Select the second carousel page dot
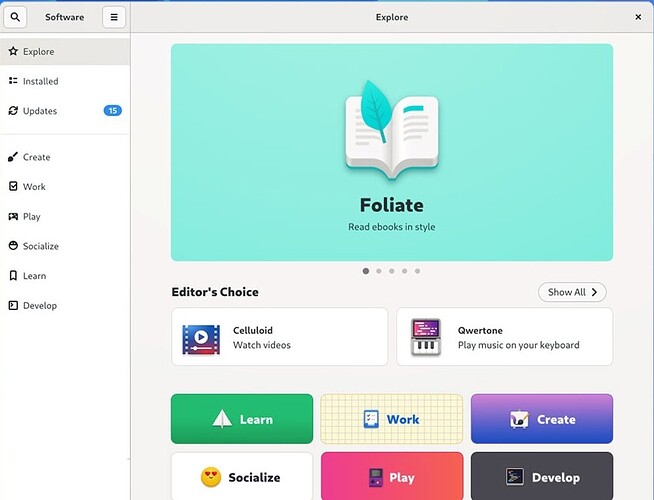Screen dimensions: 654x500 [379, 271]
